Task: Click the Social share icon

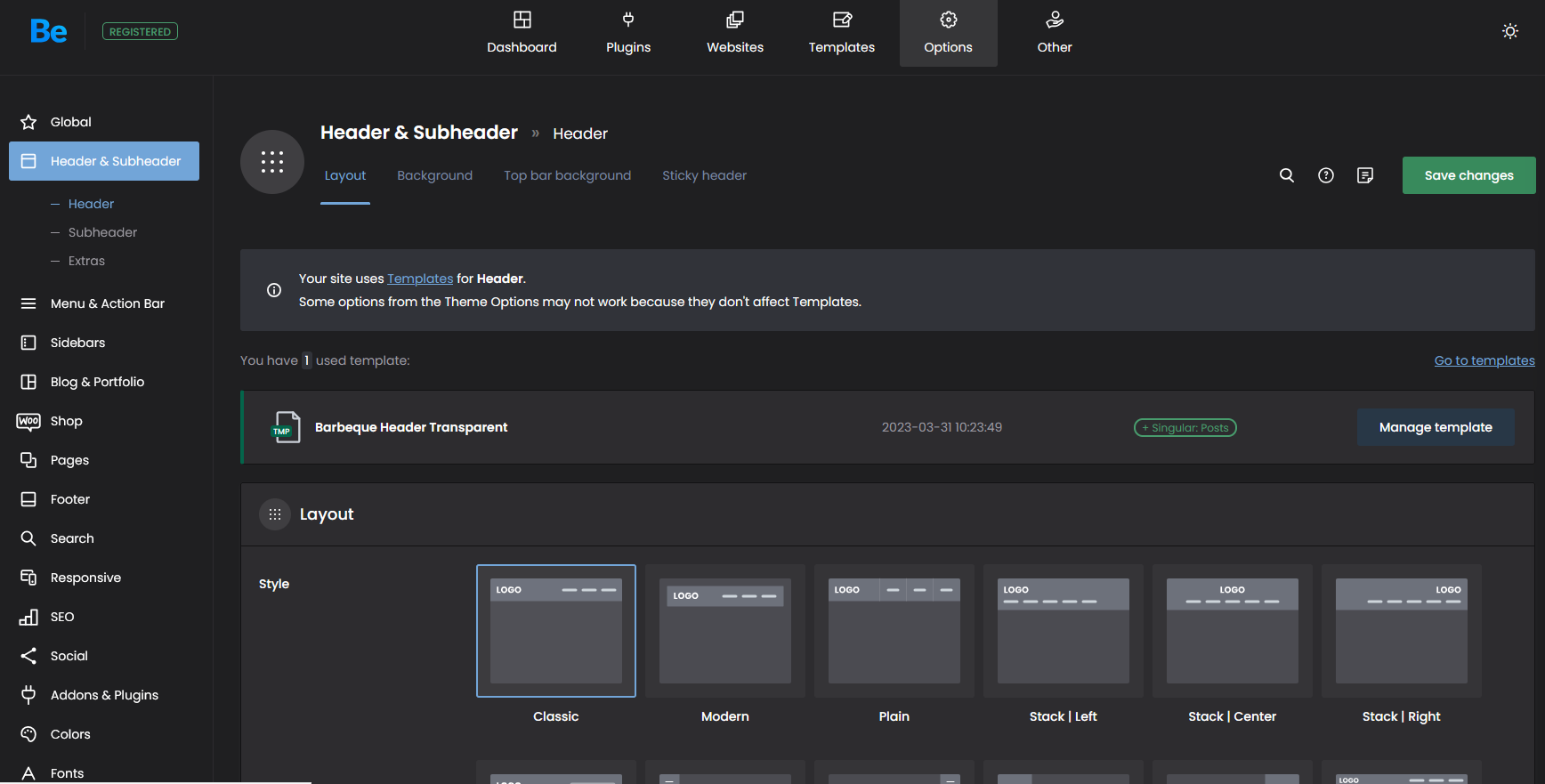Action: click(28, 656)
